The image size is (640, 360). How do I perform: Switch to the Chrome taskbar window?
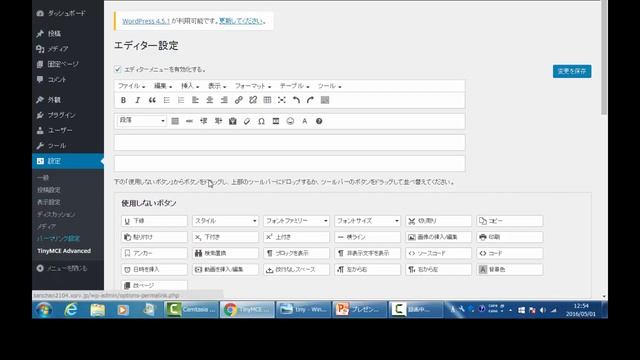pos(247,310)
